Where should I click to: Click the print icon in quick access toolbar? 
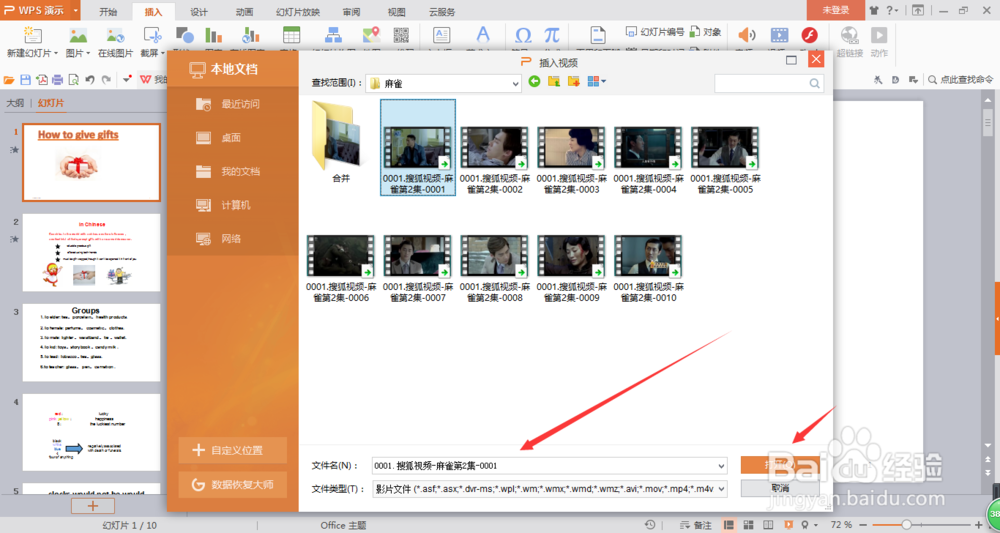pyautogui.click(x=57, y=80)
